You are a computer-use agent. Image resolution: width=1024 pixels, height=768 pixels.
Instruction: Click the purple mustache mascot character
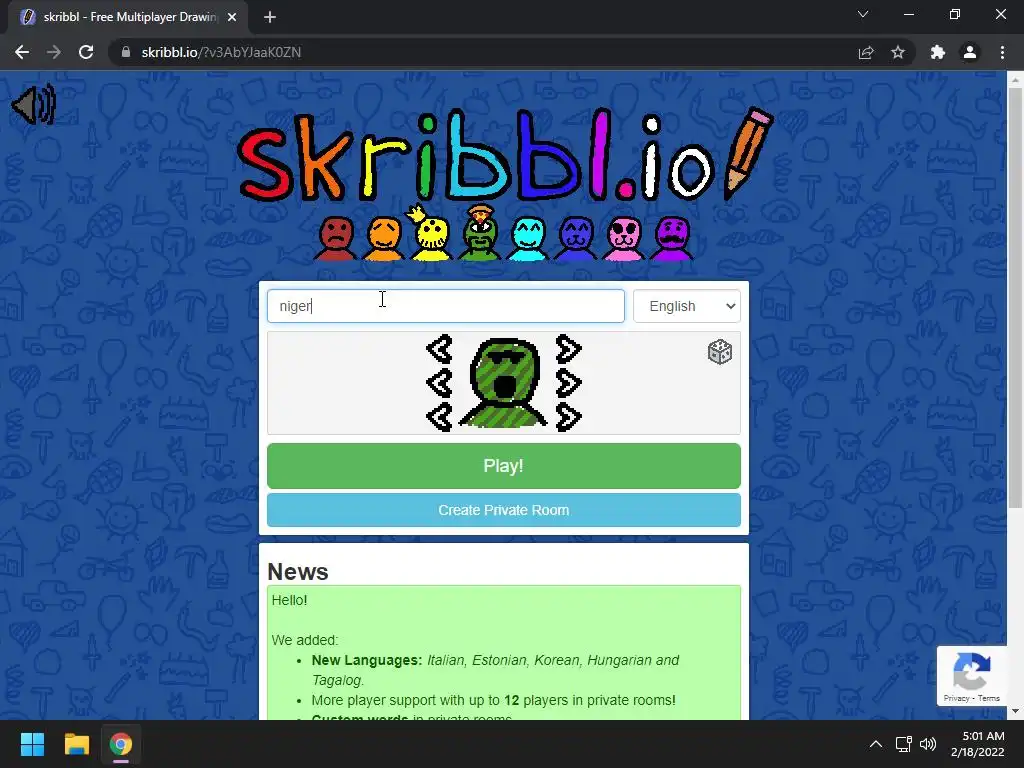point(672,238)
